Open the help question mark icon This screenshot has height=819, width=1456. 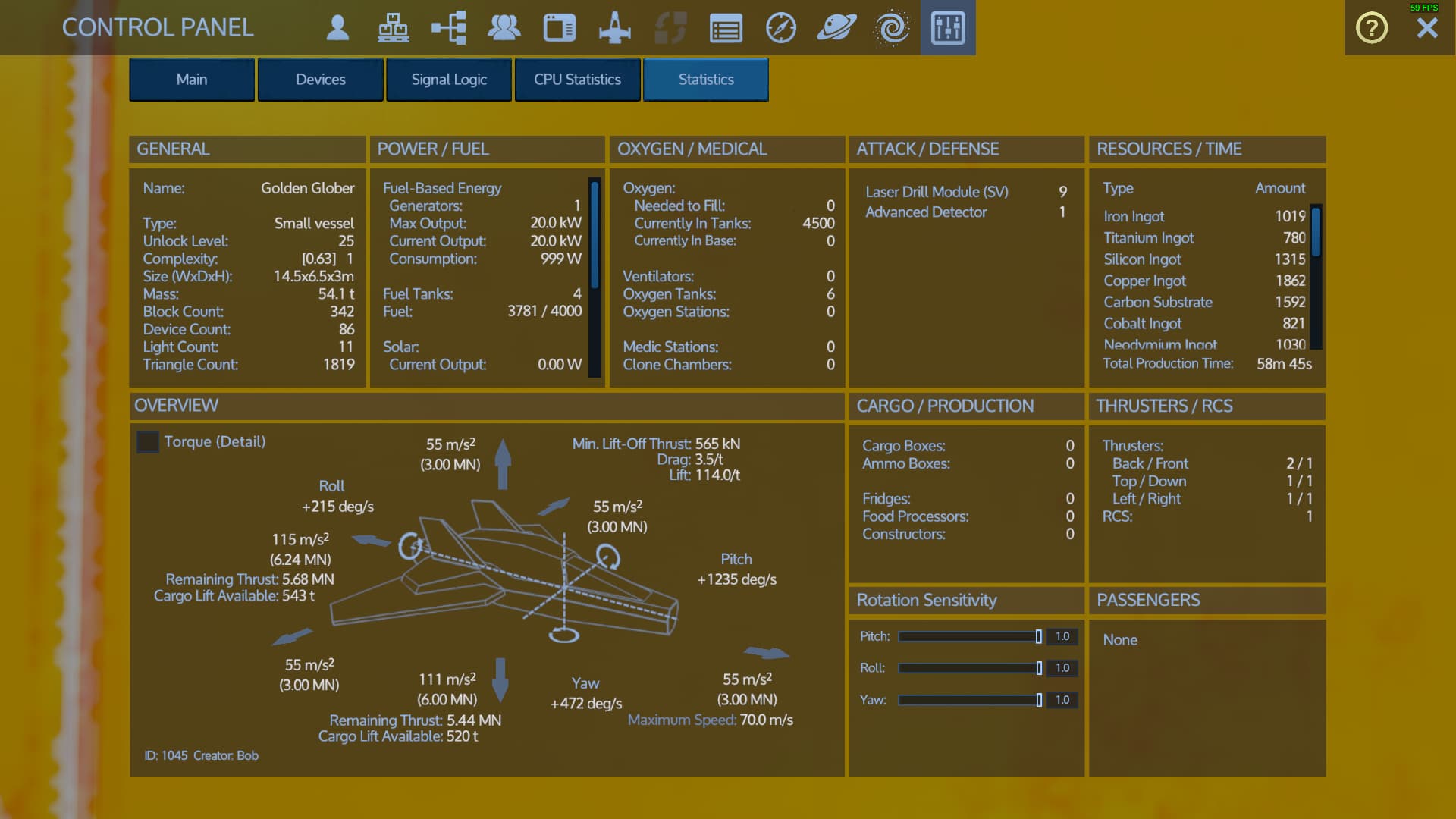pyautogui.click(x=1371, y=28)
